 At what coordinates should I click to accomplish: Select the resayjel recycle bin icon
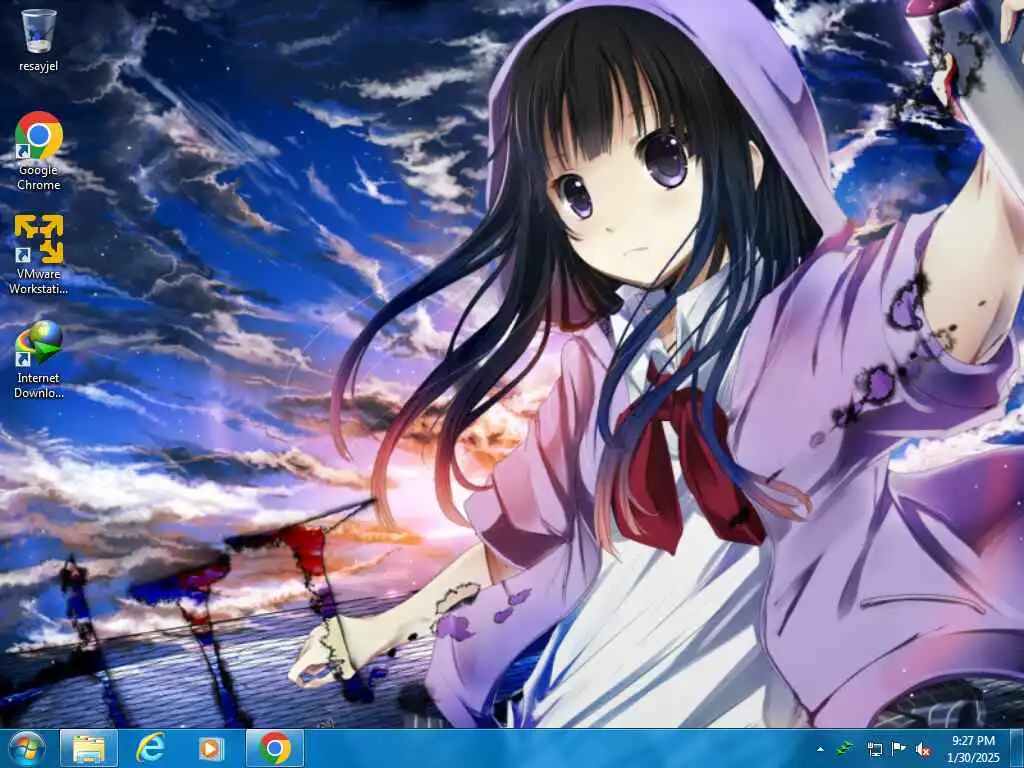click(x=39, y=40)
